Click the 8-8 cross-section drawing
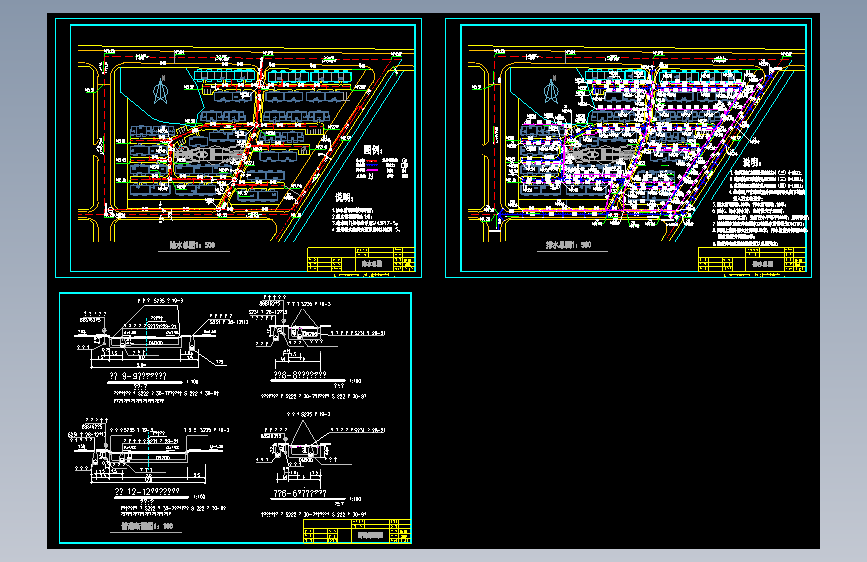 [318, 334]
